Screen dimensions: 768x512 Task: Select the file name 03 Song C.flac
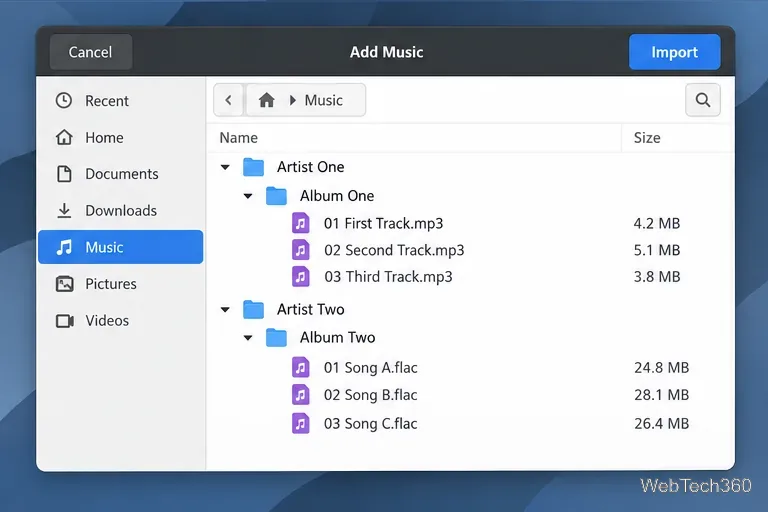click(x=371, y=423)
